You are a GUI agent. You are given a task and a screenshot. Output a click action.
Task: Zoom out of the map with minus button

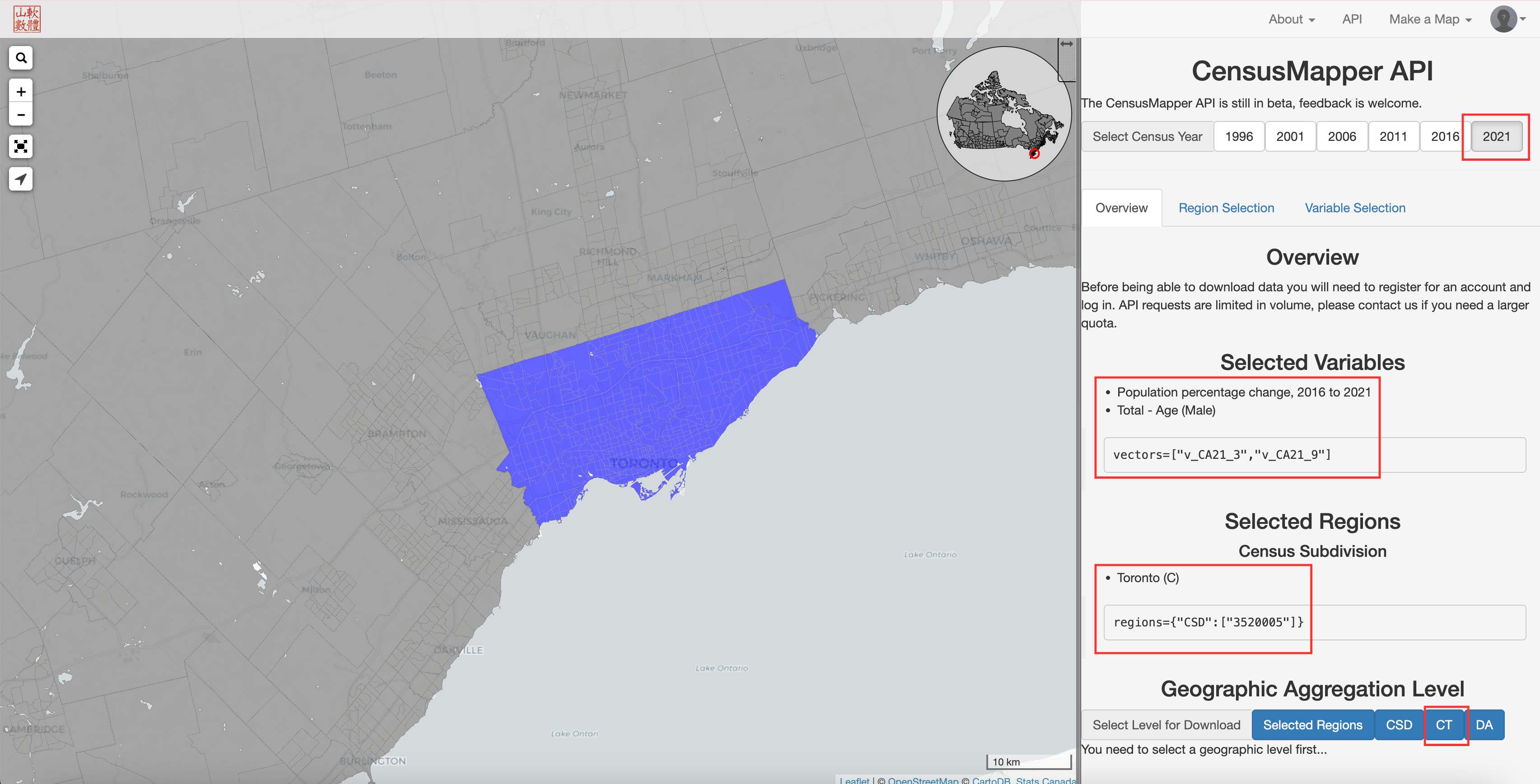pos(21,115)
